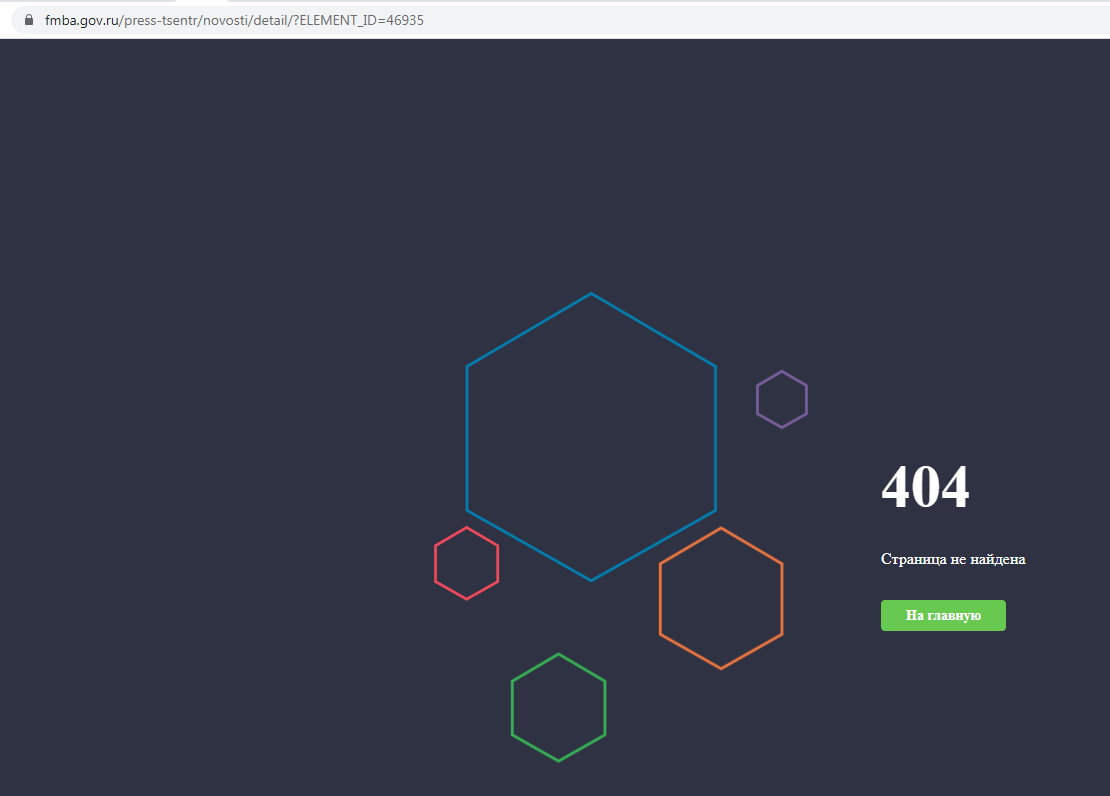This screenshot has height=796, width=1110.
Task: Click the digit "0" in the 404 heading
Action: click(x=926, y=488)
